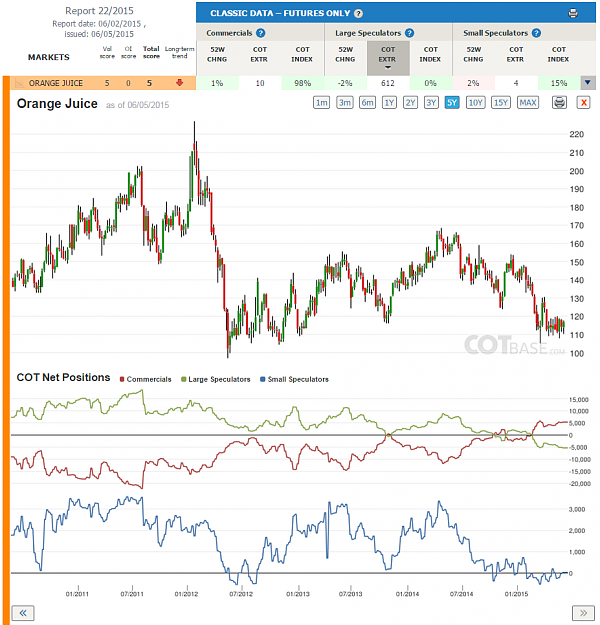The image size is (600, 625).
Task: Click the printer icon in blue header
Action: pos(573,13)
